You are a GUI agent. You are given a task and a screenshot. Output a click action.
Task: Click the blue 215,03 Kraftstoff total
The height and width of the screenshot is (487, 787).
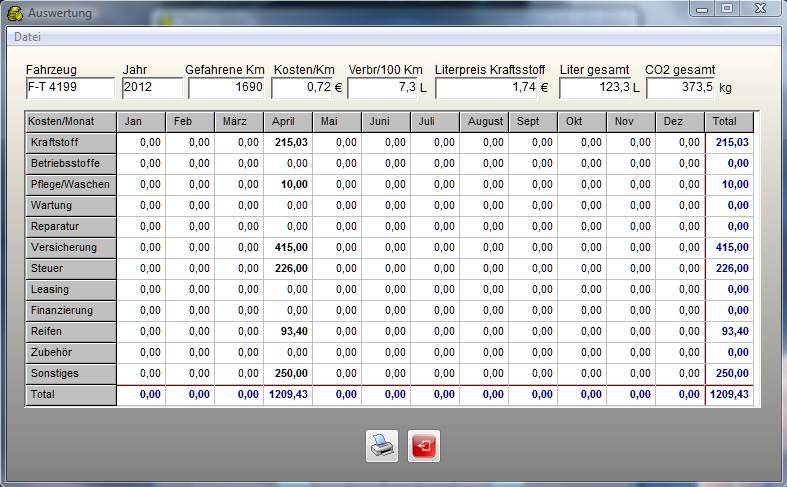(729, 143)
